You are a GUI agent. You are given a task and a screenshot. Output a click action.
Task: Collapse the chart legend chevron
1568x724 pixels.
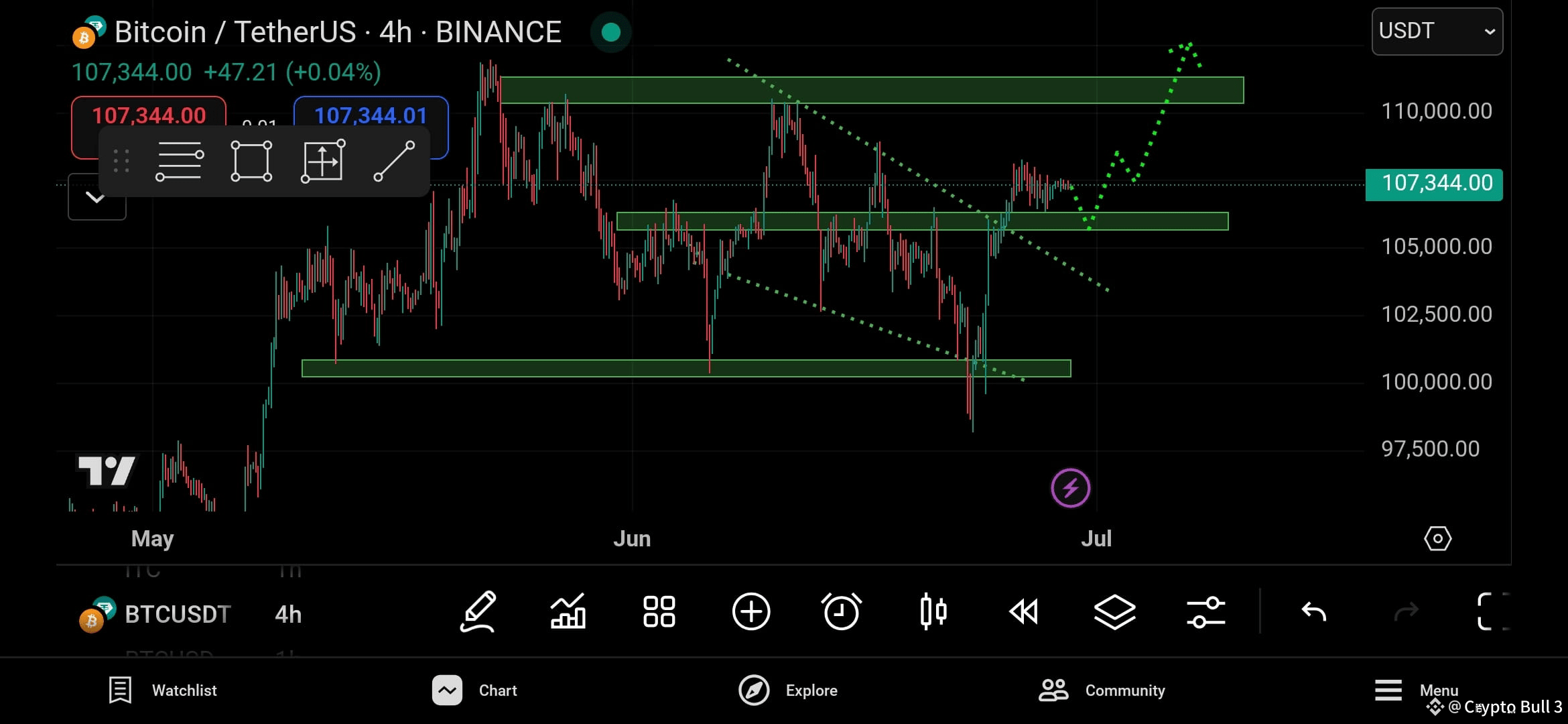(x=96, y=196)
